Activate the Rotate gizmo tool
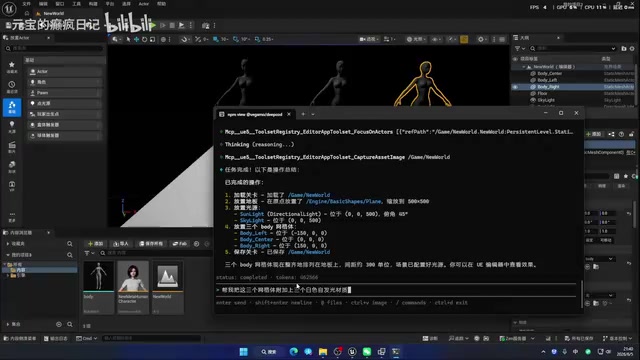This screenshot has width=640, height=360. (144, 39)
